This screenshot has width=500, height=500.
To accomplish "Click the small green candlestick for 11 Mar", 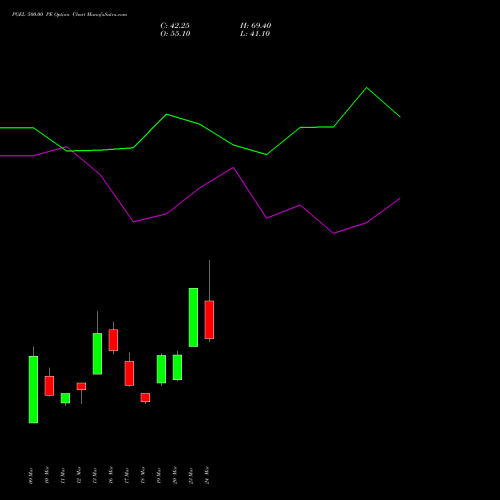I will point(65,398).
